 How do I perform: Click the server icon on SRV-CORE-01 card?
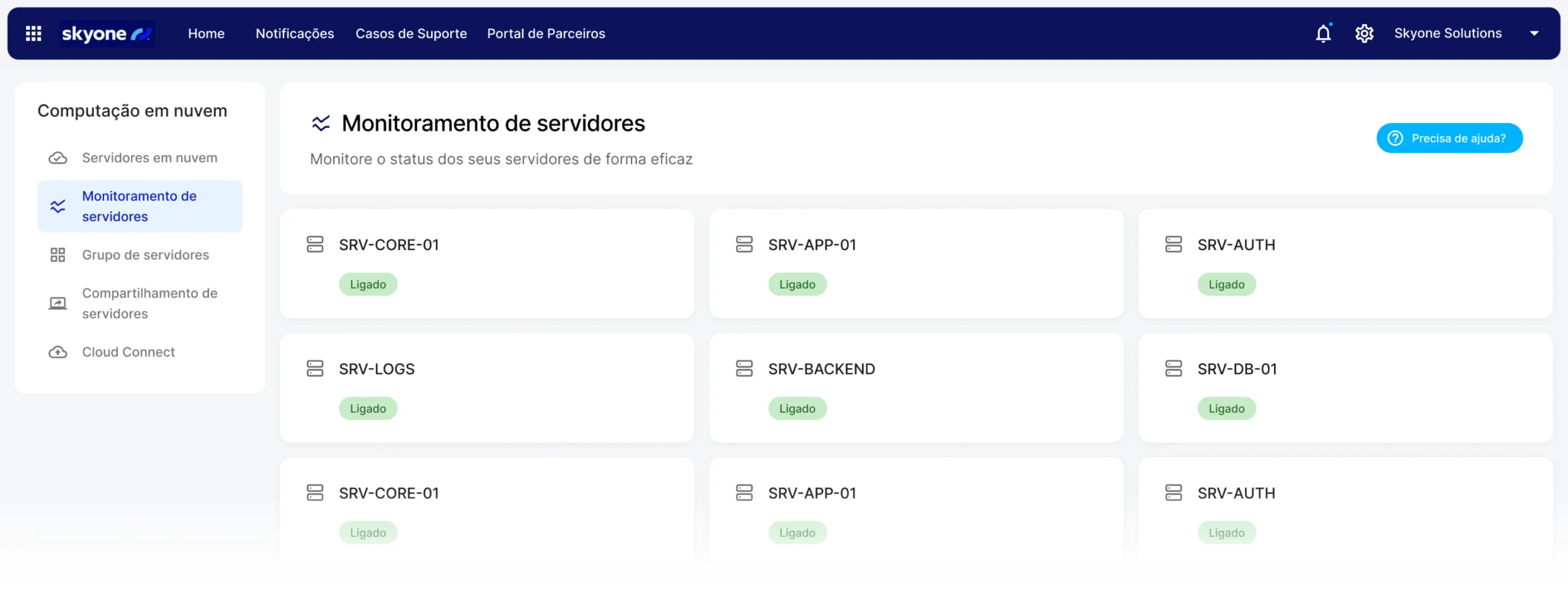[x=315, y=244]
